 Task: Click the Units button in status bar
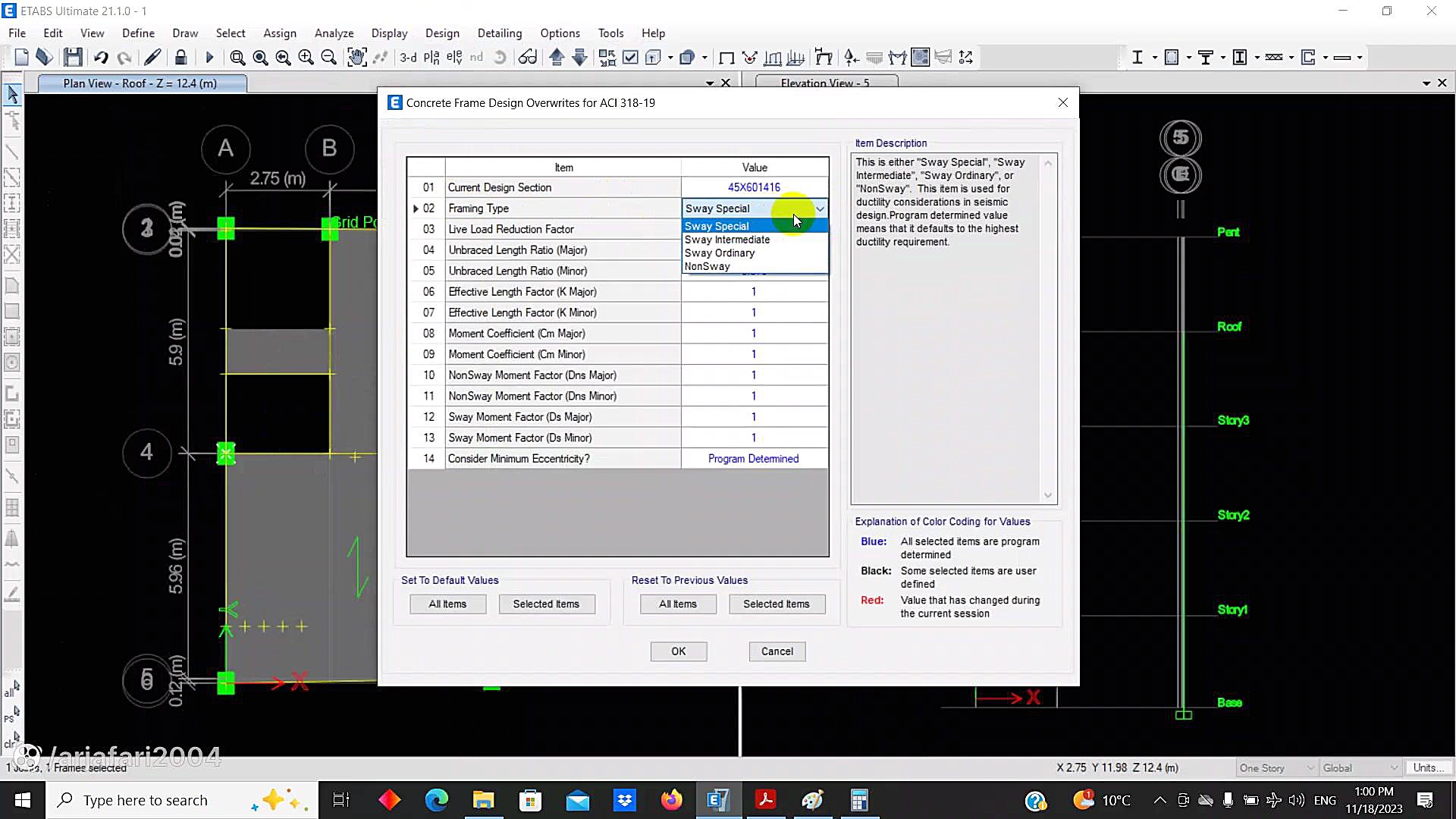[x=1429, y=768]
